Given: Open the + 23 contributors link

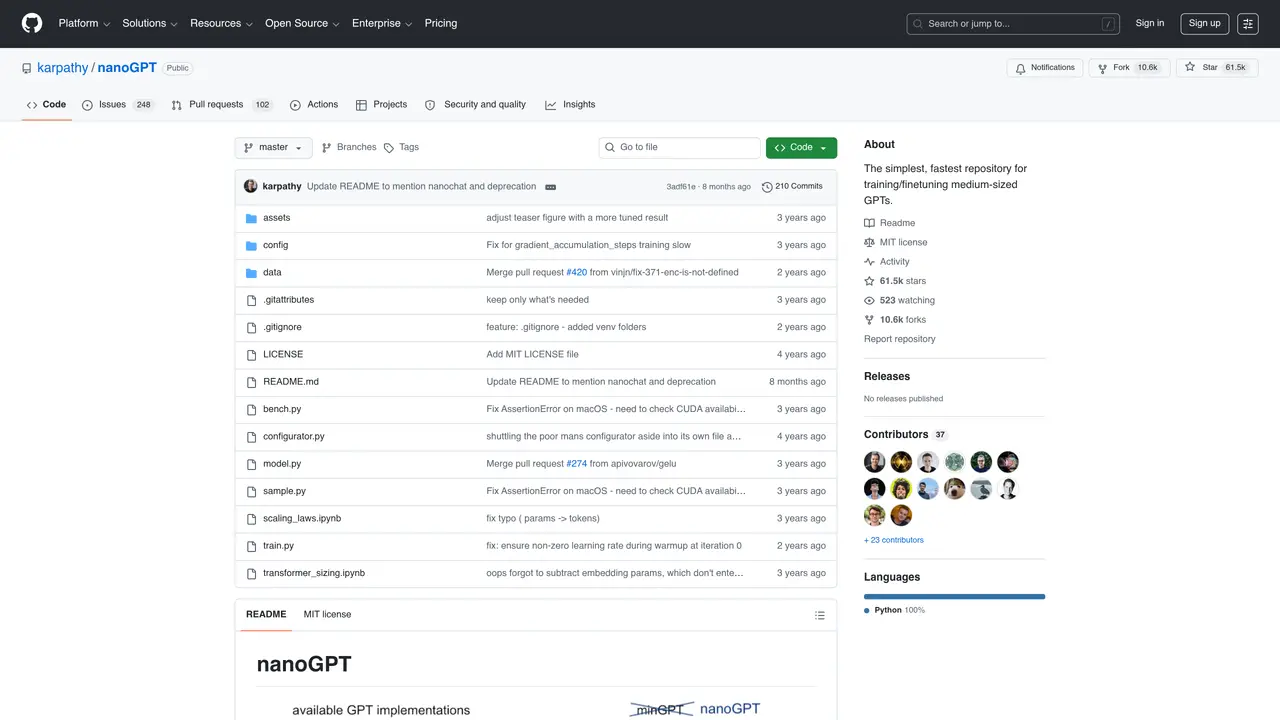Looking at the screenshot, I should 894,540.
